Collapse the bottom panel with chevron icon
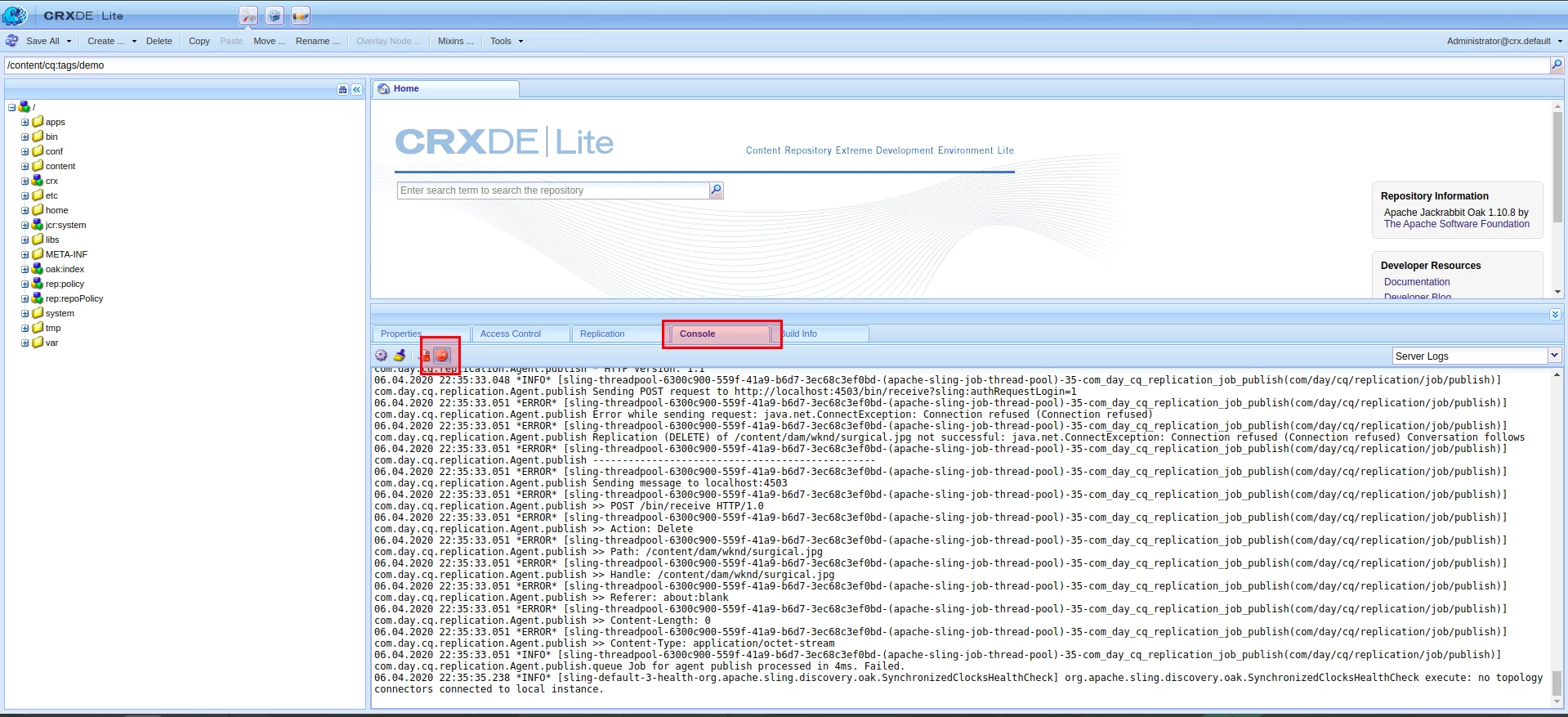Screen dimensions: 1568x717 point(1555,314)
